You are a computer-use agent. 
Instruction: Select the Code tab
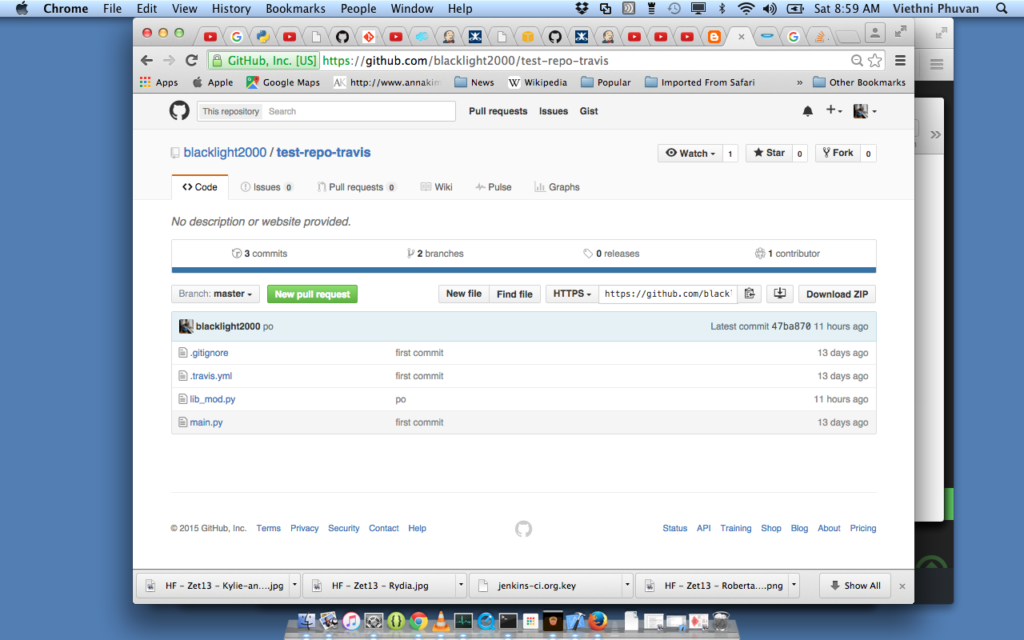pyautogui.click(x=200, y=187)
